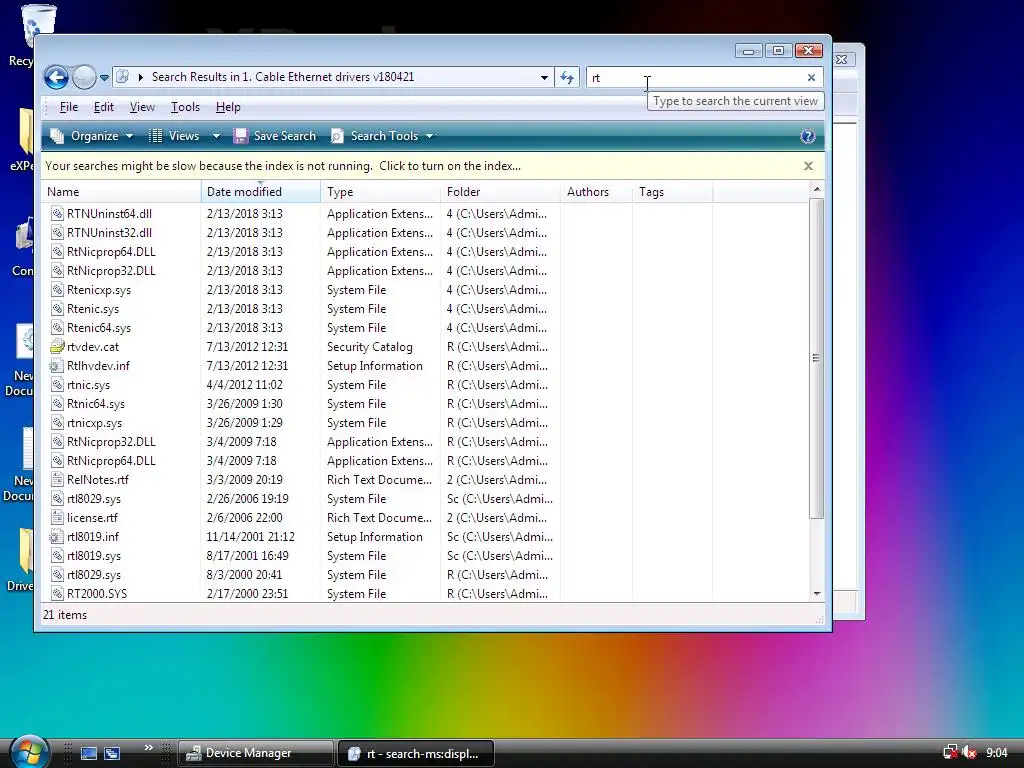Sort by the Folder column header

click(x=500, y=192)
